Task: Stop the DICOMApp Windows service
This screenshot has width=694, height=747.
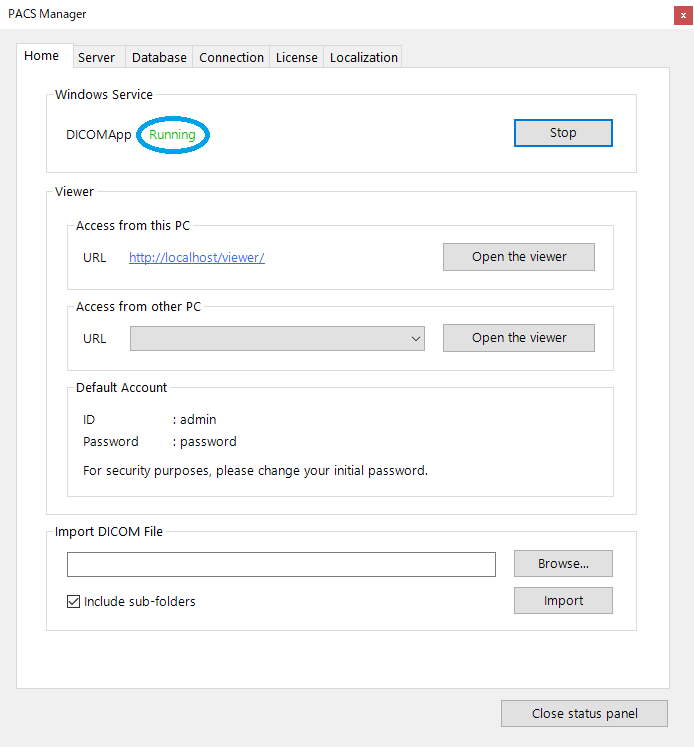Action: pos(563,133)
